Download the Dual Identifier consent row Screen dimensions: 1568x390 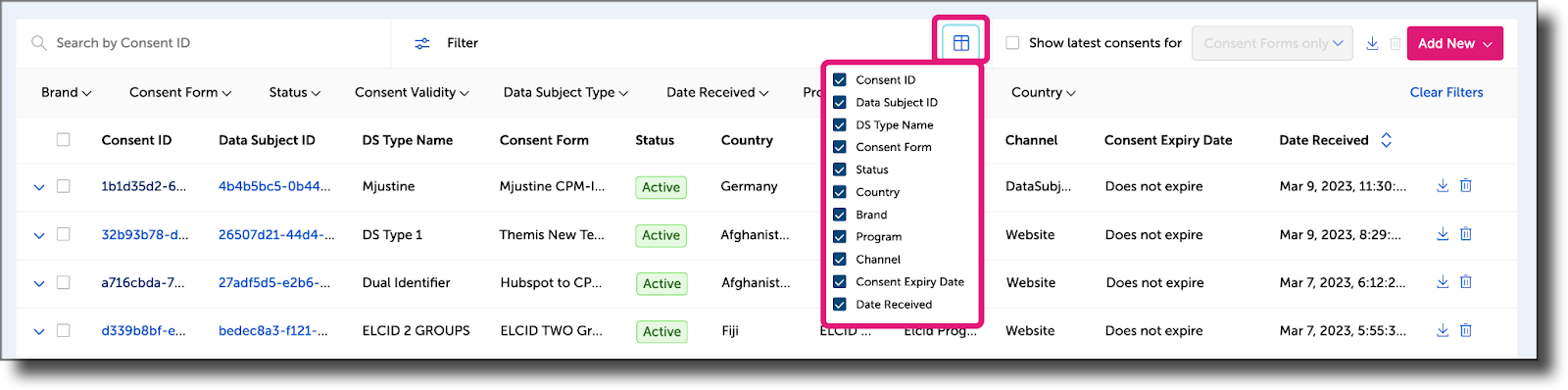[1443, 282]
